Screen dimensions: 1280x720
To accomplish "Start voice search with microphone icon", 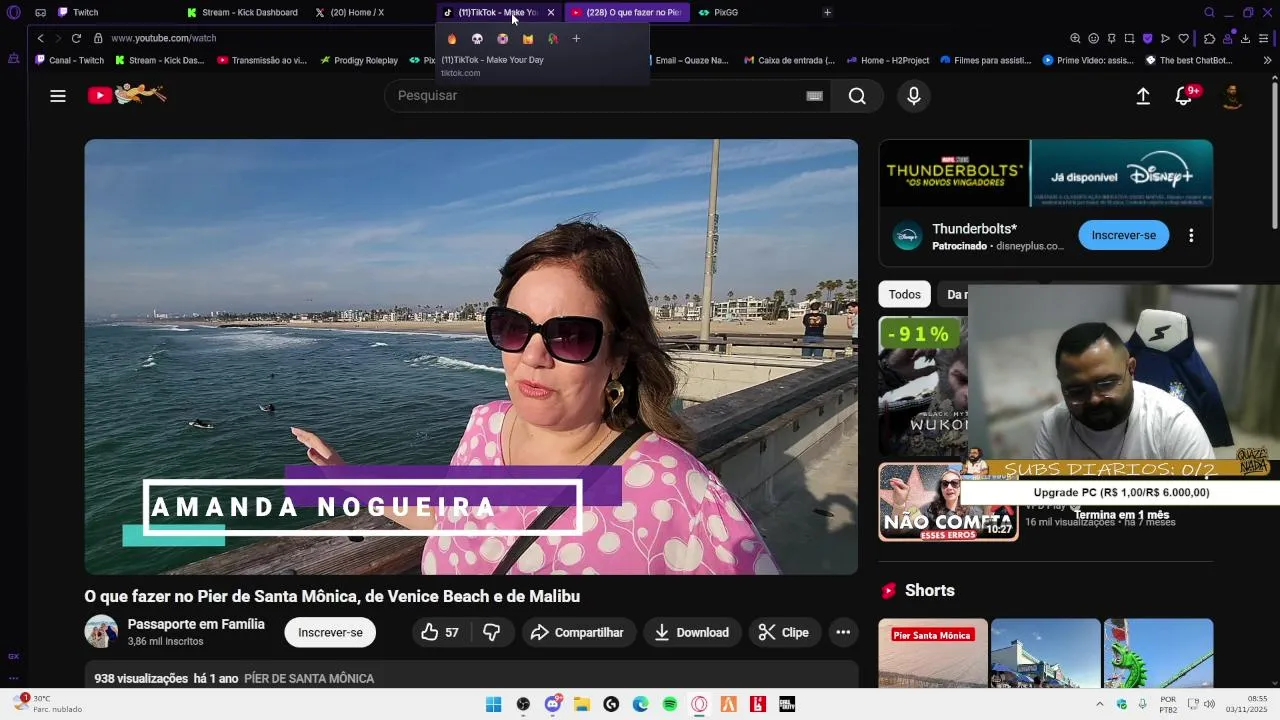I will point(913,96).
